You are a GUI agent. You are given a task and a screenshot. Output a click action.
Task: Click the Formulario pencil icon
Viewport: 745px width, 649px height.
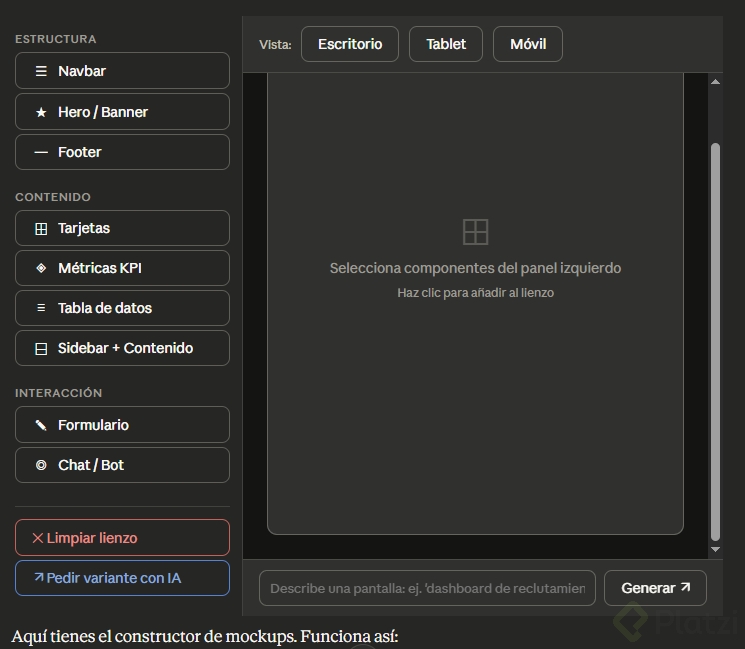[x=41, y=425]
